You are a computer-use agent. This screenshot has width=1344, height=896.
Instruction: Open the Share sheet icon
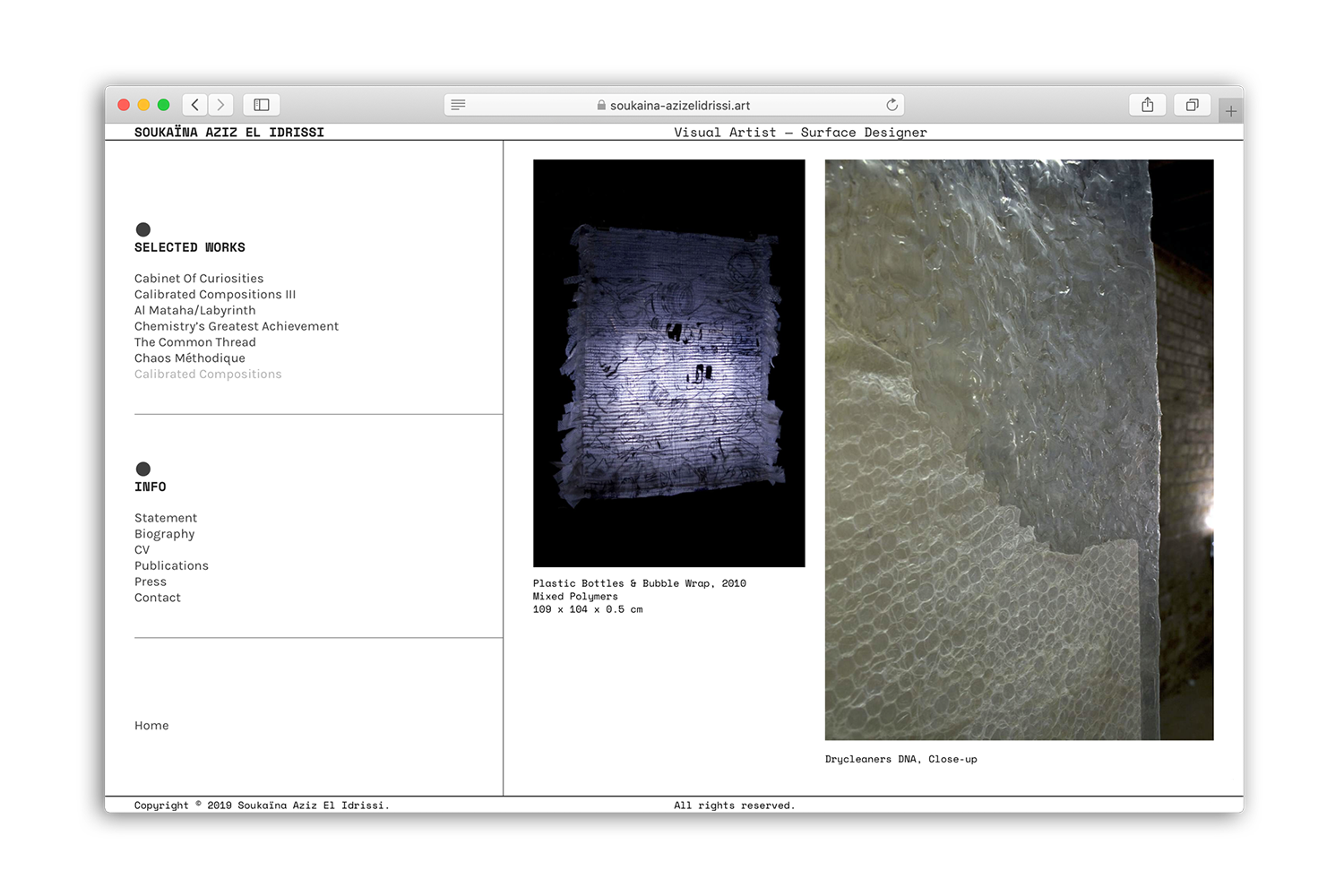(1147, 105)
